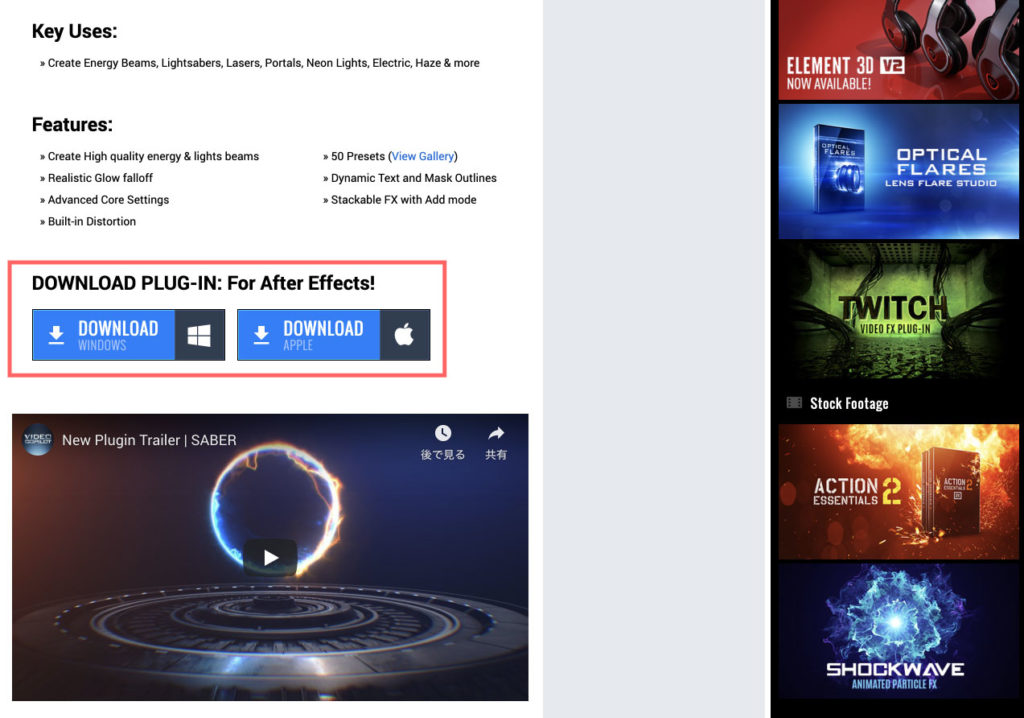Viewport: 1024px width, 718px height.
Task: Open the New Plugin Trailer | SABER title
Action: (x=149, y=440)
